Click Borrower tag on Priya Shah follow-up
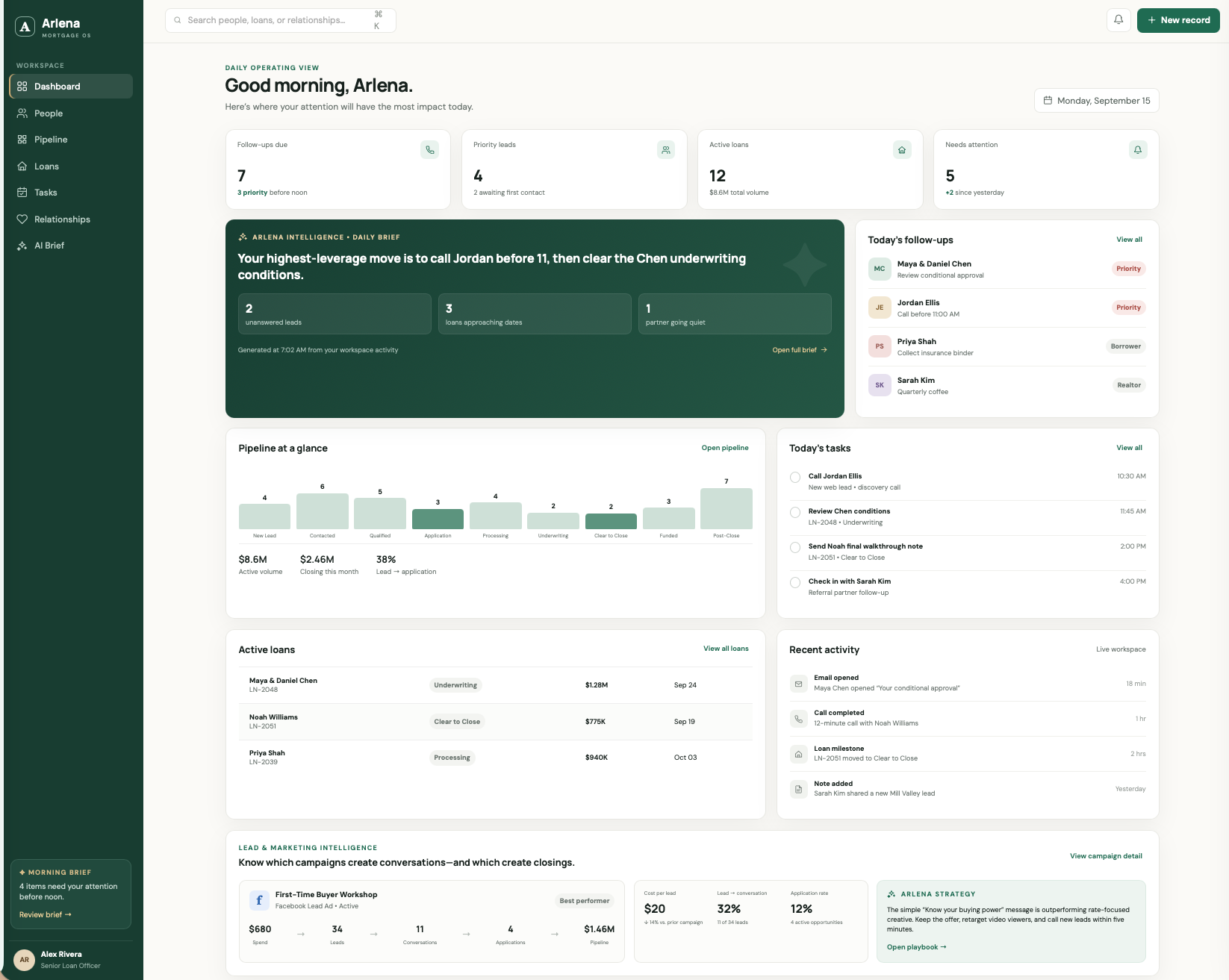 (1125, 346)
